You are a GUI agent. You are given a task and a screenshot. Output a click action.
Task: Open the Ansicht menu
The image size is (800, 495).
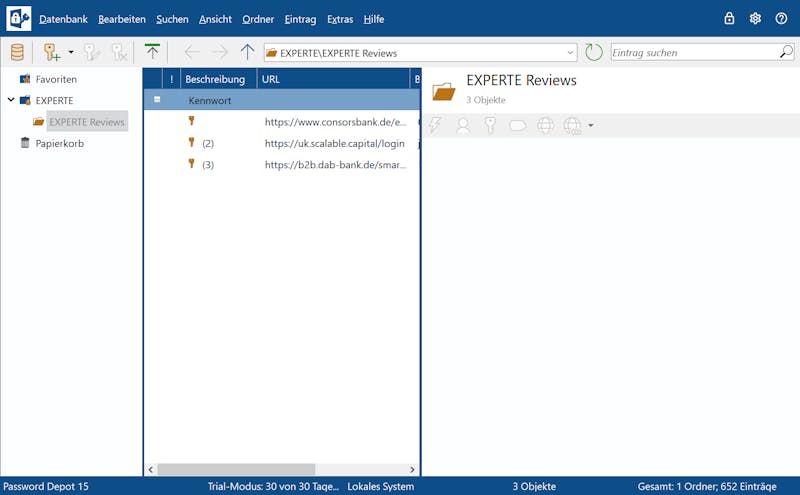coord(215,19)
